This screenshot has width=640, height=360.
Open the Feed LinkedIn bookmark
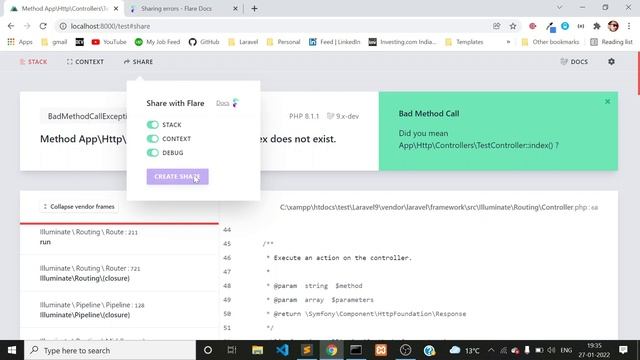tap(335, 42)
